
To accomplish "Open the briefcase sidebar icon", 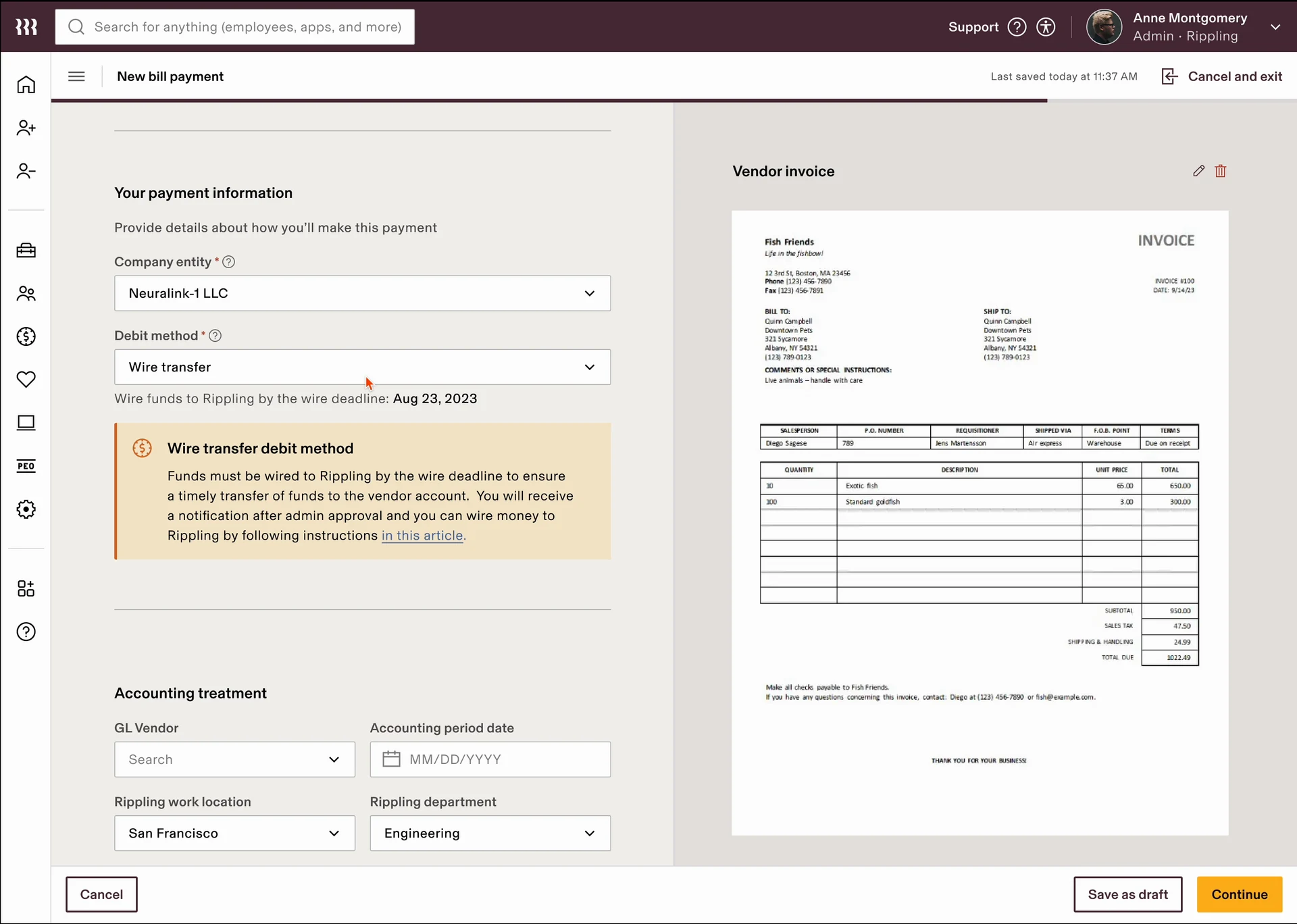I will pos(26,251).
